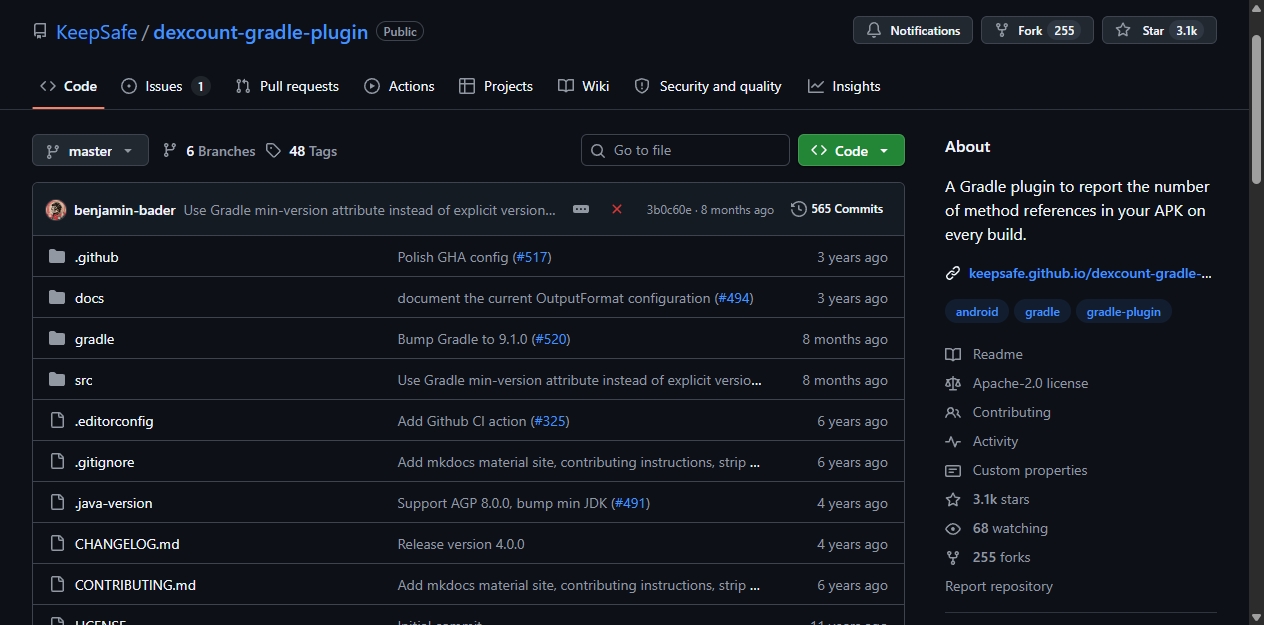View the 6 Branches link
This screenshot has height=625, width=1264.
coord(209,151)
